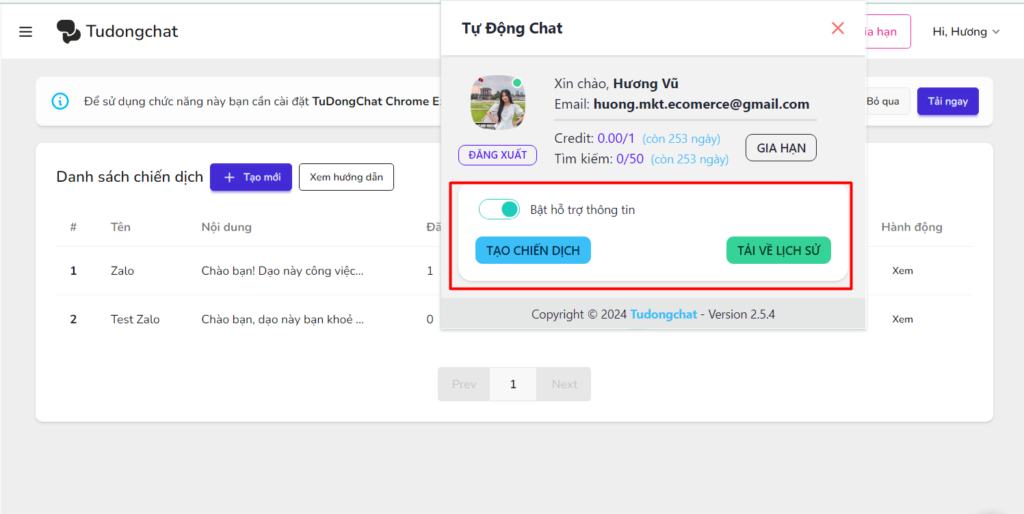The image size is (1024, 514).
Task: Click Xem for the Test Zalo row
Action: click(x=903, y=319)
